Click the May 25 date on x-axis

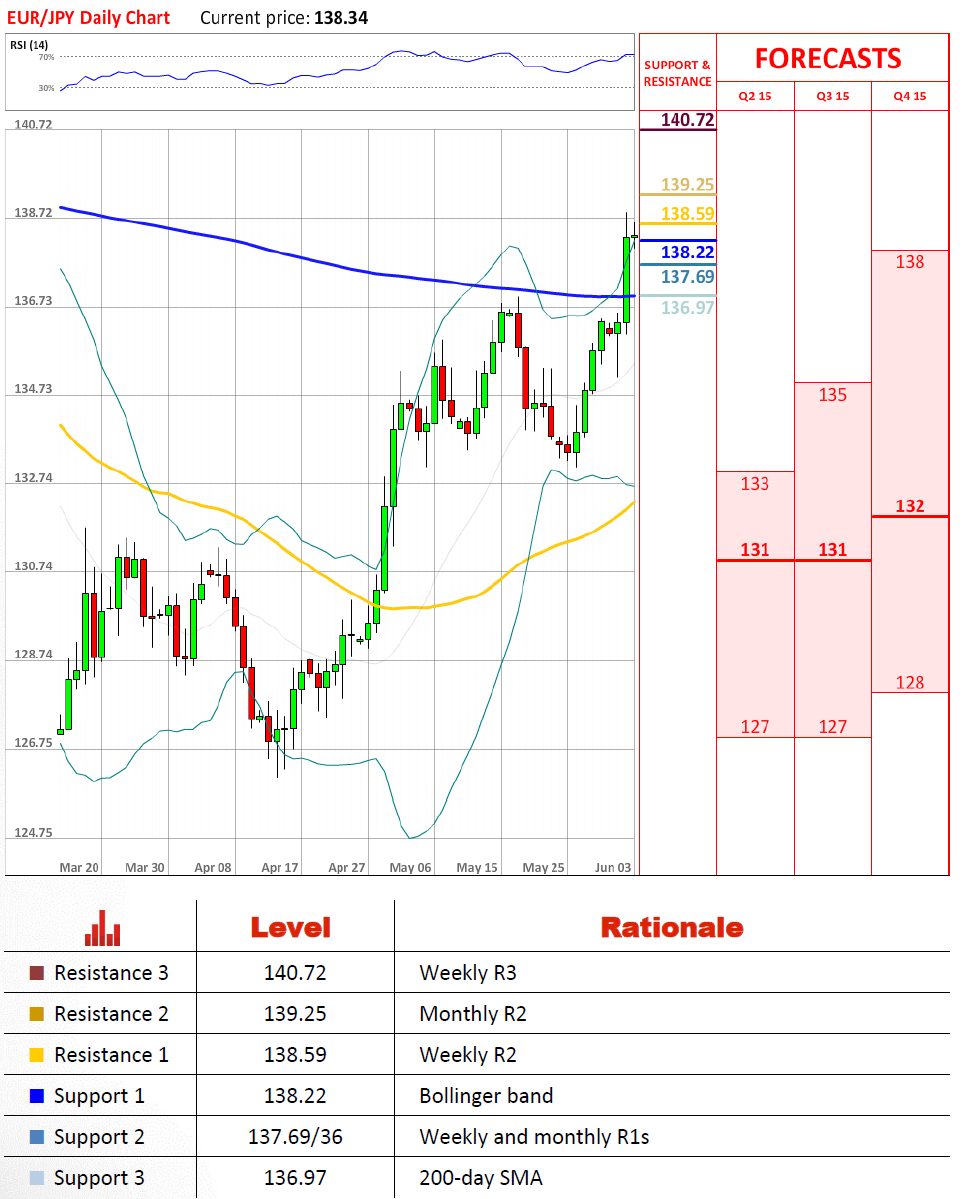click(x=543, y=868)
